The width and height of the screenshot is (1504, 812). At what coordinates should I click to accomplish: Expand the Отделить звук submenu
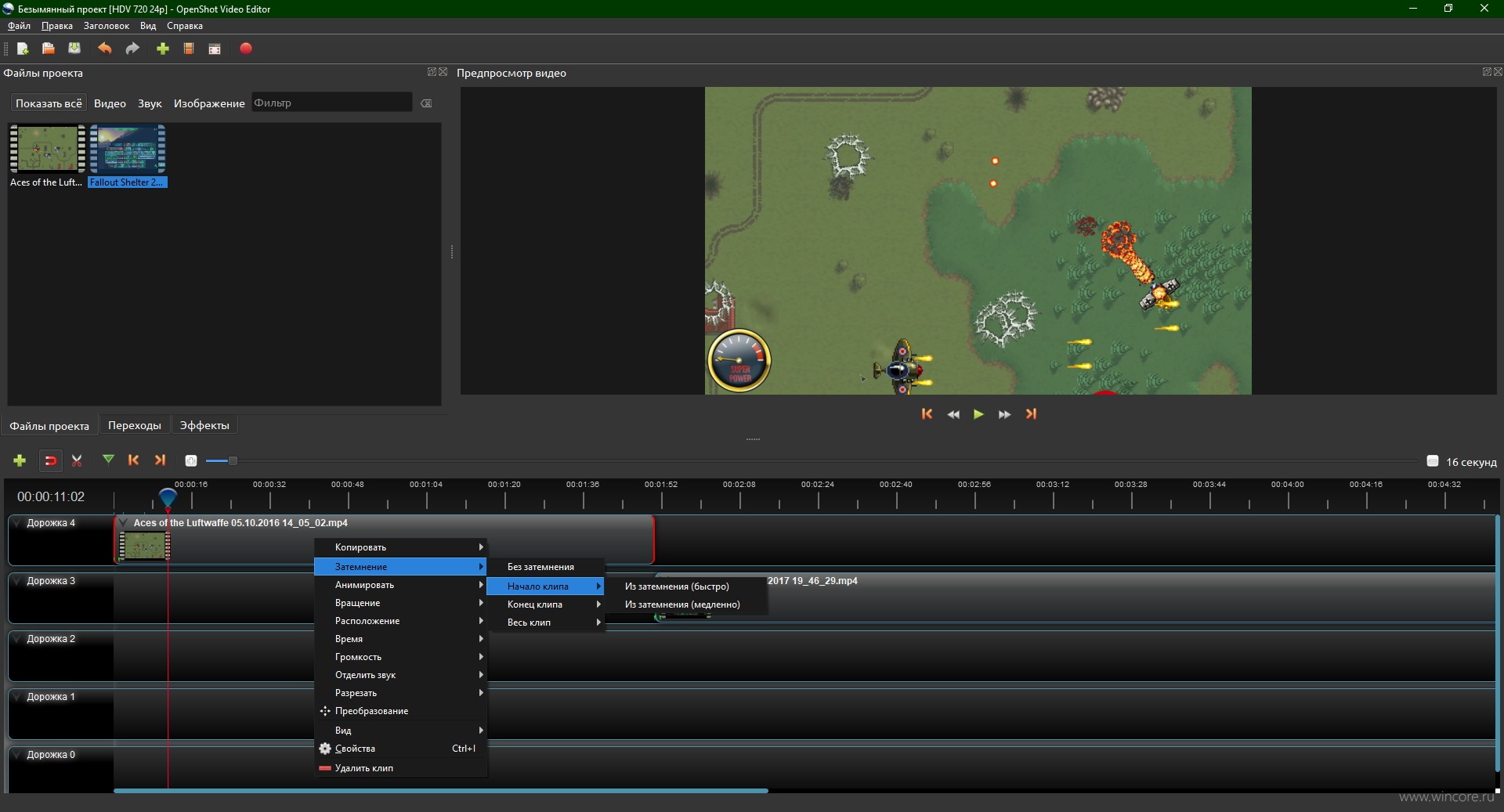click(x=400, y=675)
